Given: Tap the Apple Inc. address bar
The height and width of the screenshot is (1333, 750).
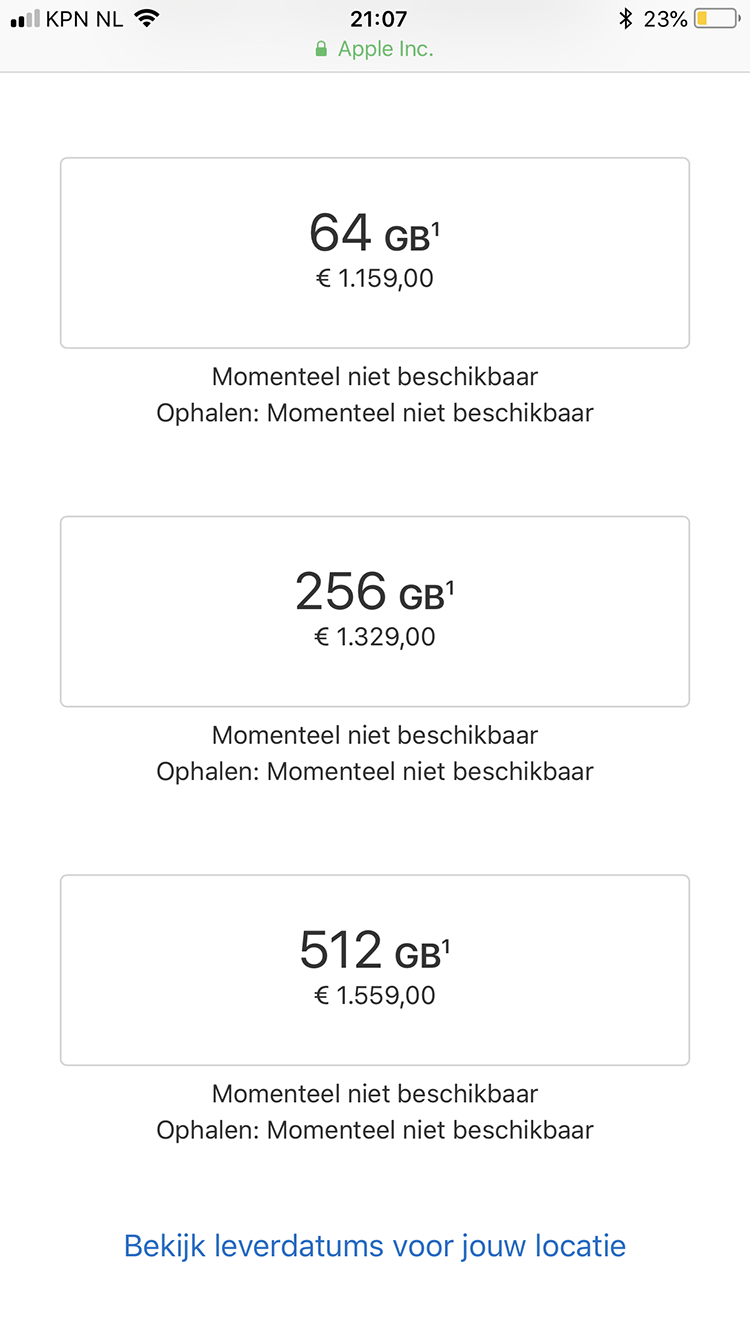Looking at the screenshot, I should [375, 49].
